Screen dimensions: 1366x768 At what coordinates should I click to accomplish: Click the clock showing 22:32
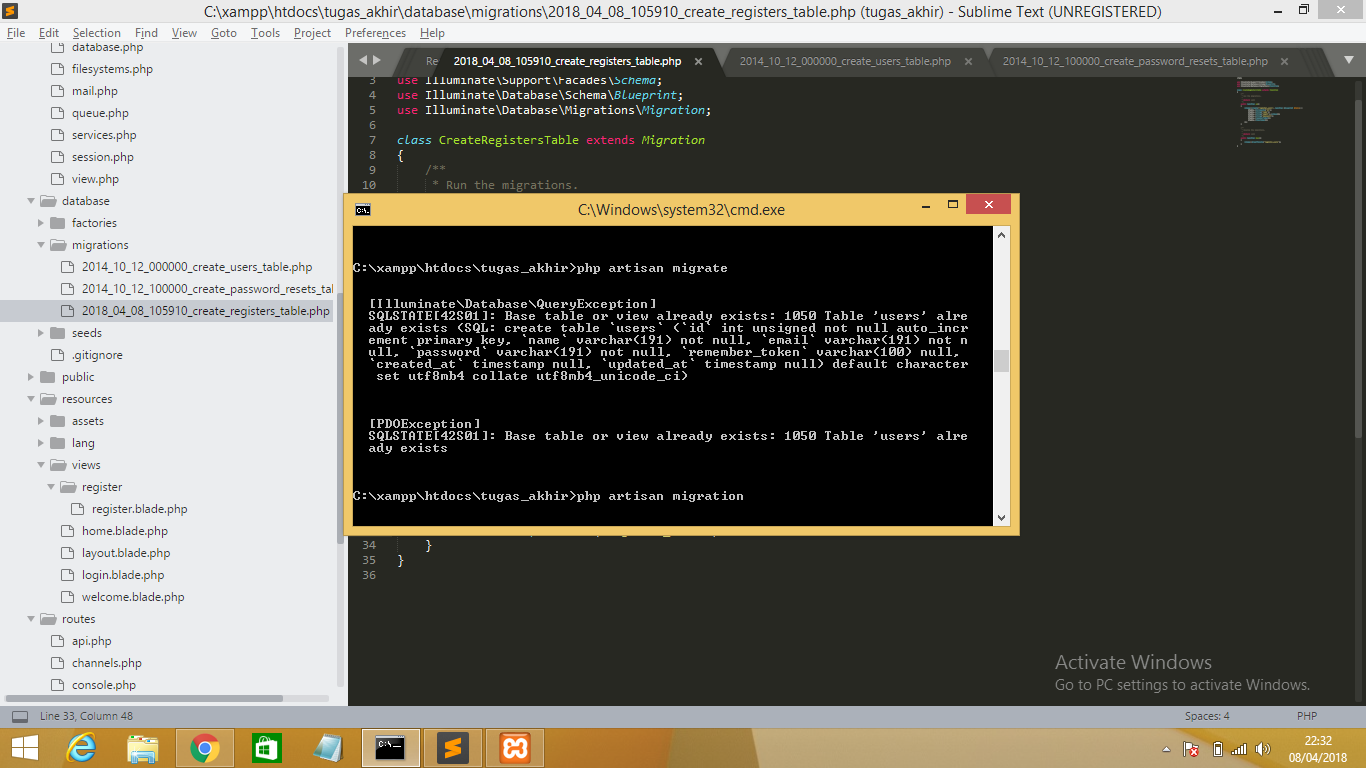click(1316, 741)
